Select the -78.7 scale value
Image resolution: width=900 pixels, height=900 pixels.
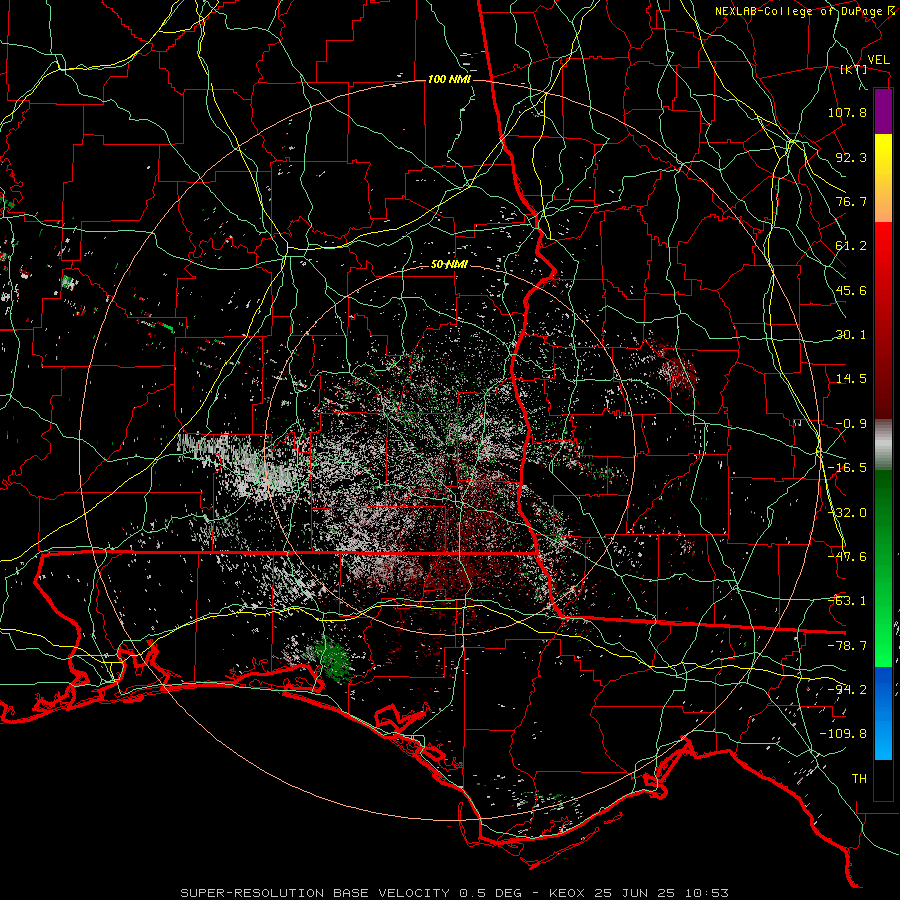(847, 646)
